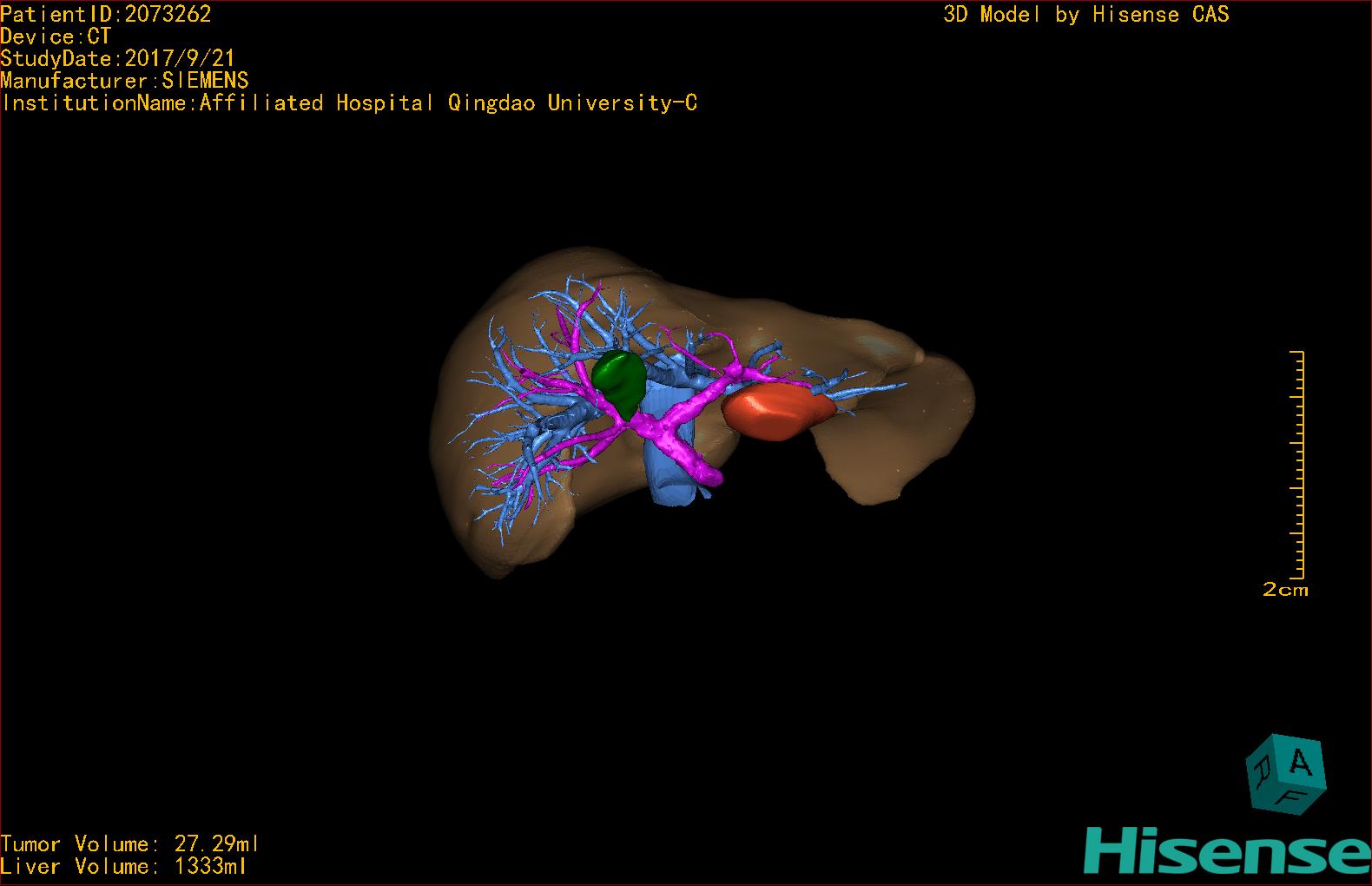
Task: Click the "PatientID:2073262" text
Action: tap(106, 14)
